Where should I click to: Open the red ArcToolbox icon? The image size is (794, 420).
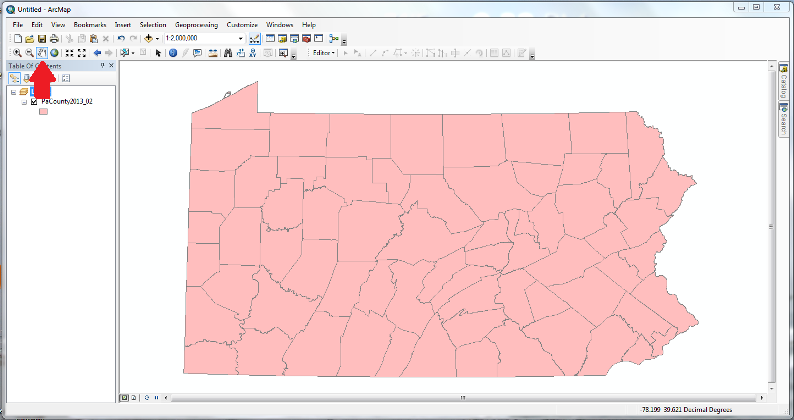[x=306, y=39]
